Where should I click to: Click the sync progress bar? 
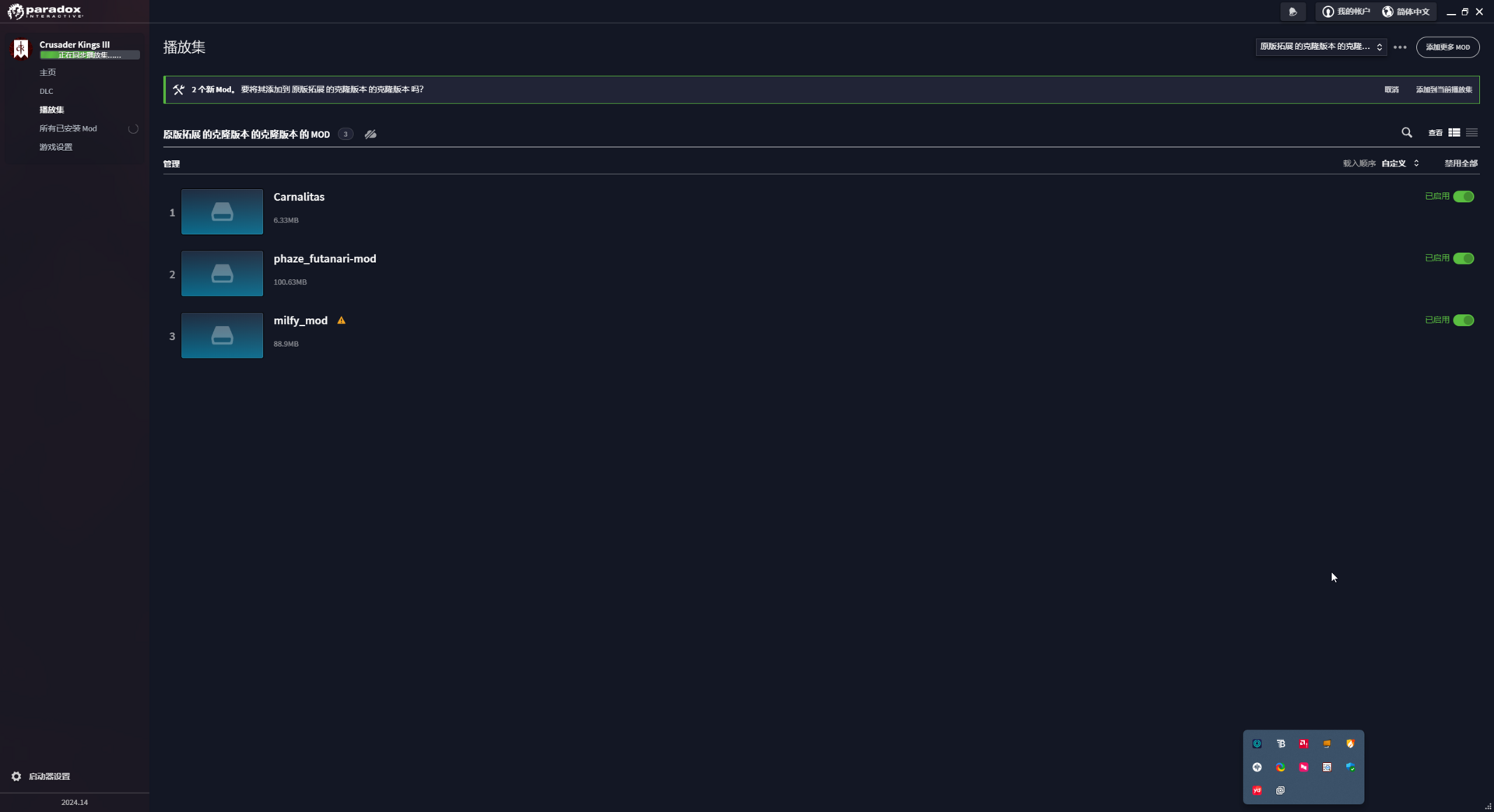pos(89,55)
